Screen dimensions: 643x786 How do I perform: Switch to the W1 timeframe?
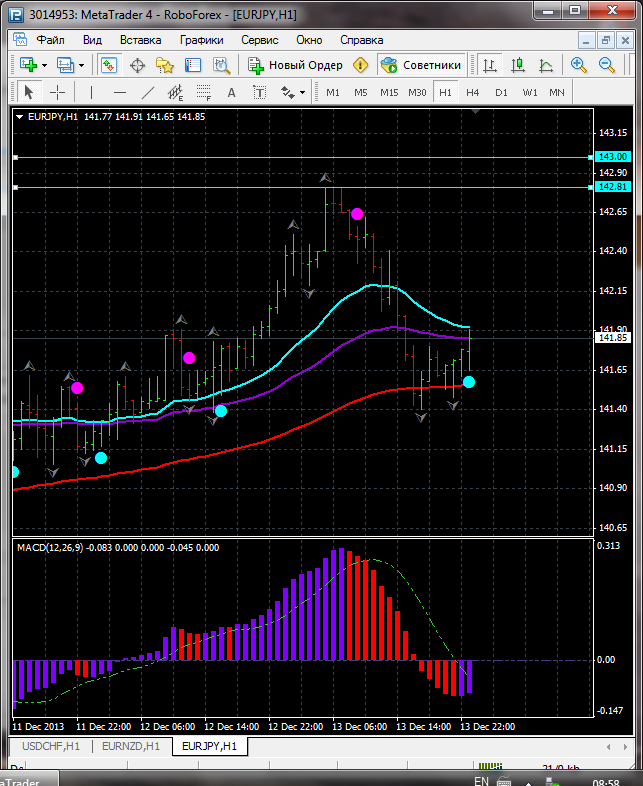(x=530, y=93)
